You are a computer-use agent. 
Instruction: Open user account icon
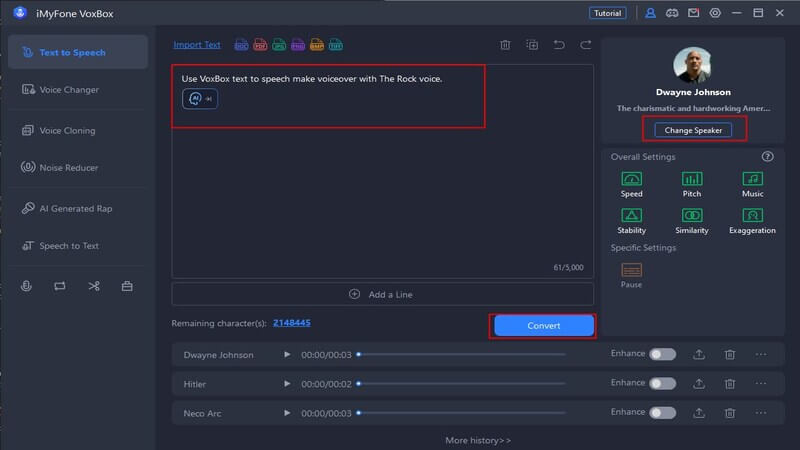pyautogui.click(x=651, y=13)
